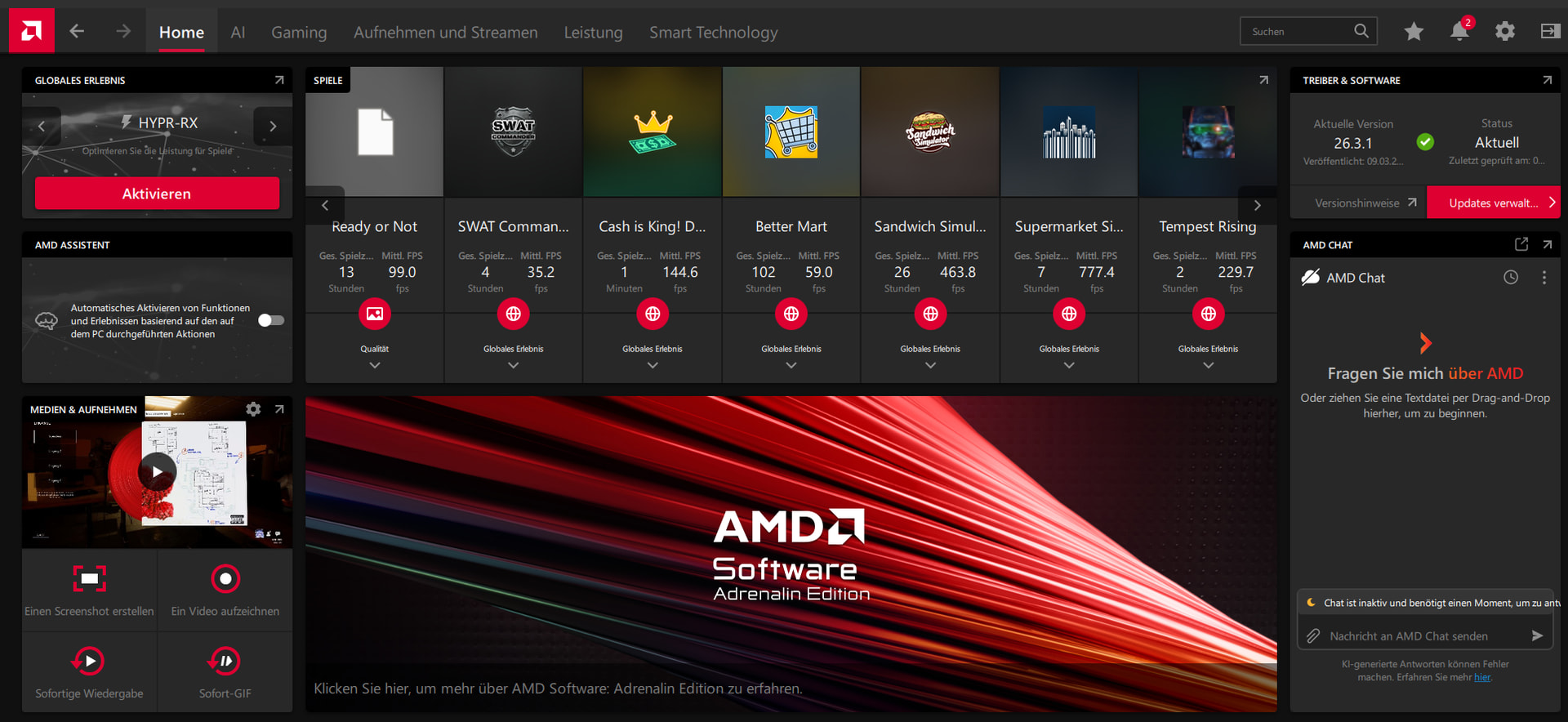Open settings gear in top bar

(1504, 31)
